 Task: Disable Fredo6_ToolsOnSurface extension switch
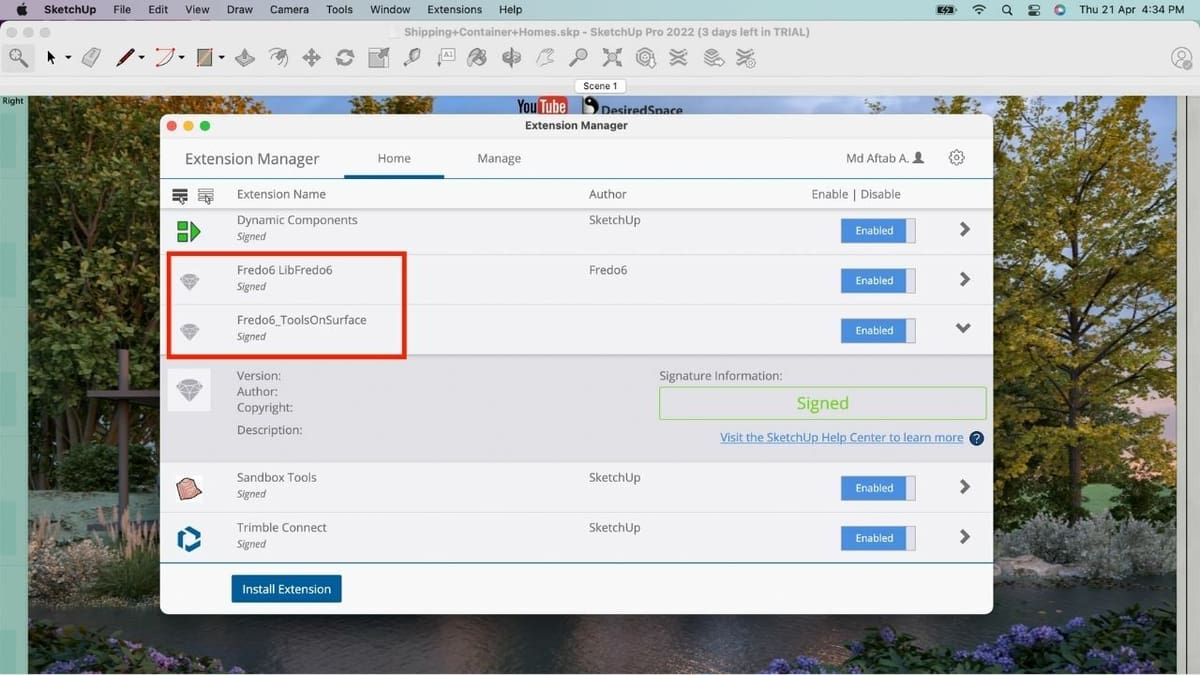pyautogui.click(x=878, y=330)
